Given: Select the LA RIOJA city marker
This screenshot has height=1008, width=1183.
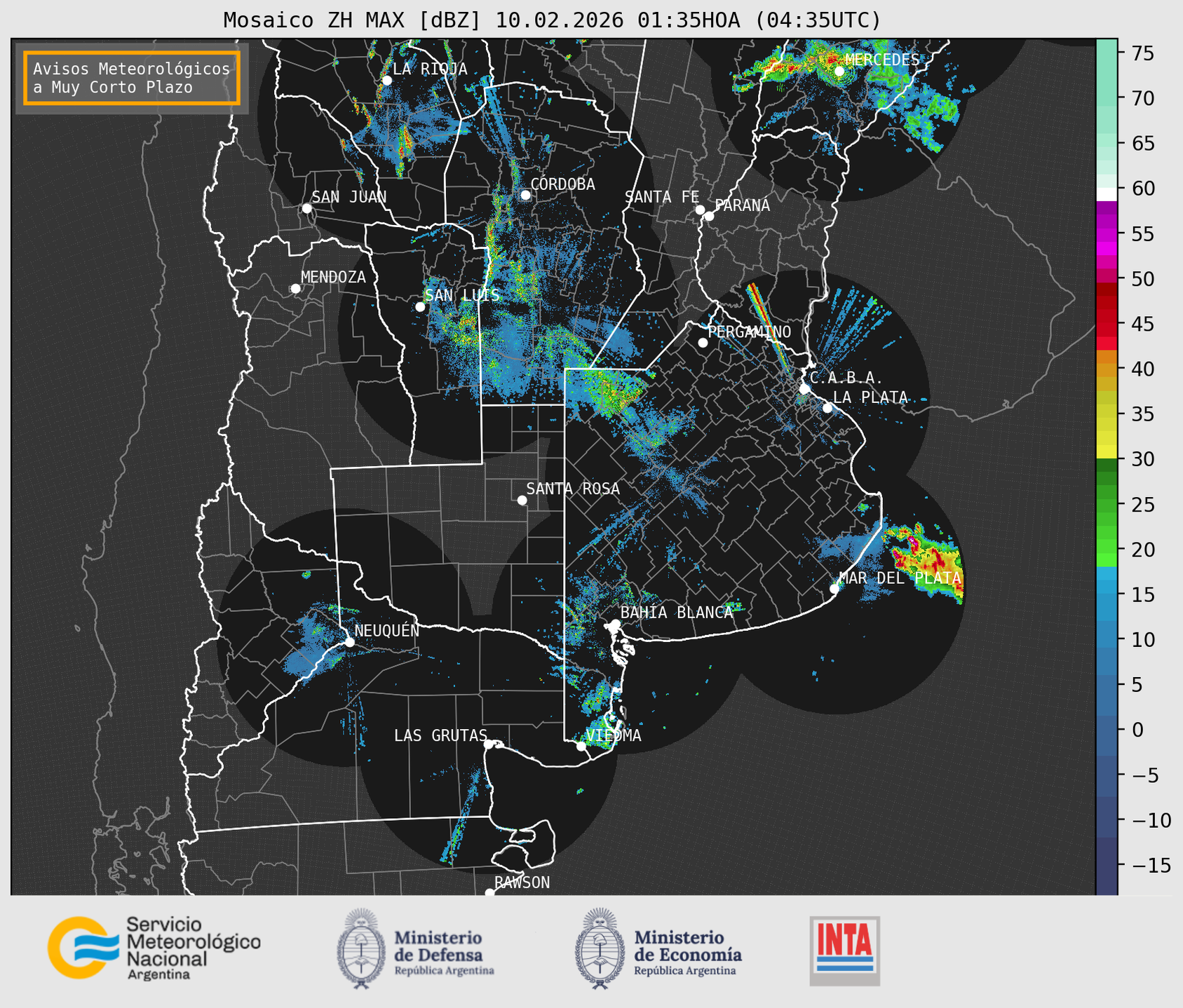Looking at the screenshot, I should coord(386,80).
